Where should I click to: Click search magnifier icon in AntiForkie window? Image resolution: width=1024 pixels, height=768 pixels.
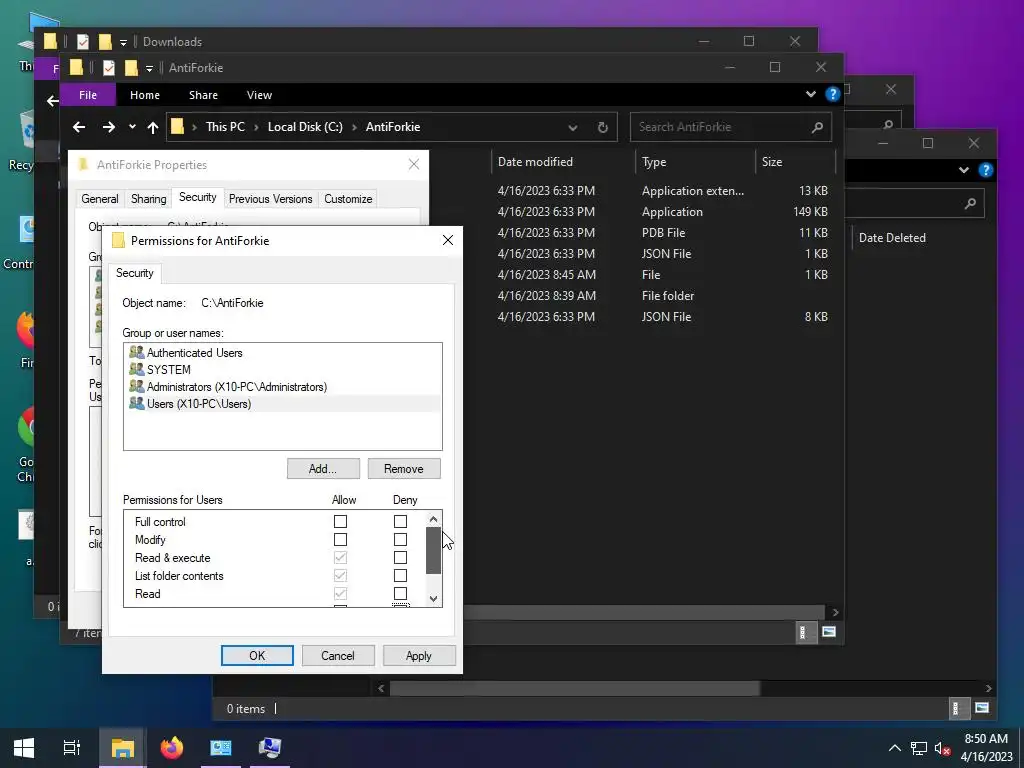click(818, 127)
